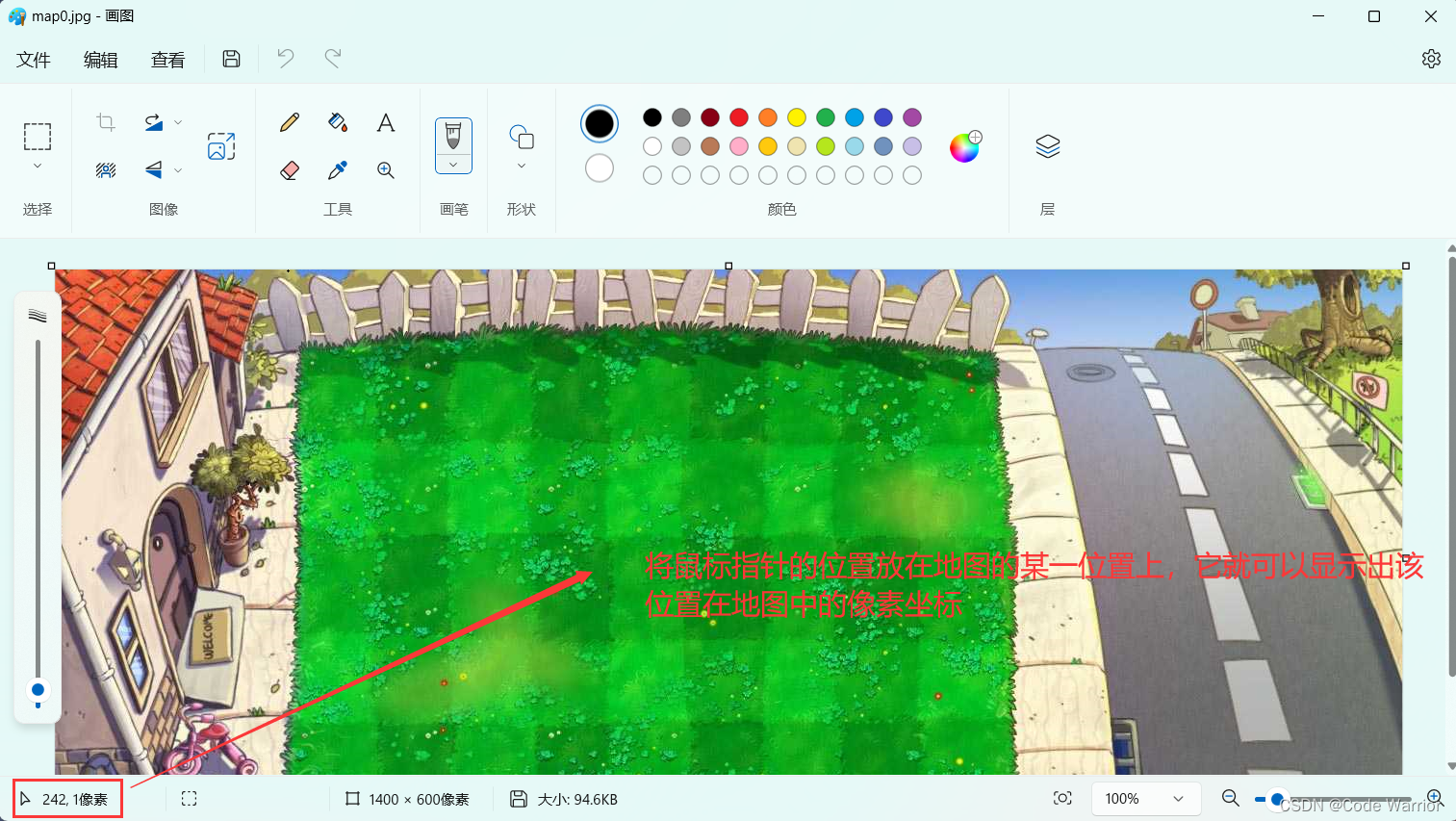Select the Magnifier tool
The image size is (1456, 821).
386,170
